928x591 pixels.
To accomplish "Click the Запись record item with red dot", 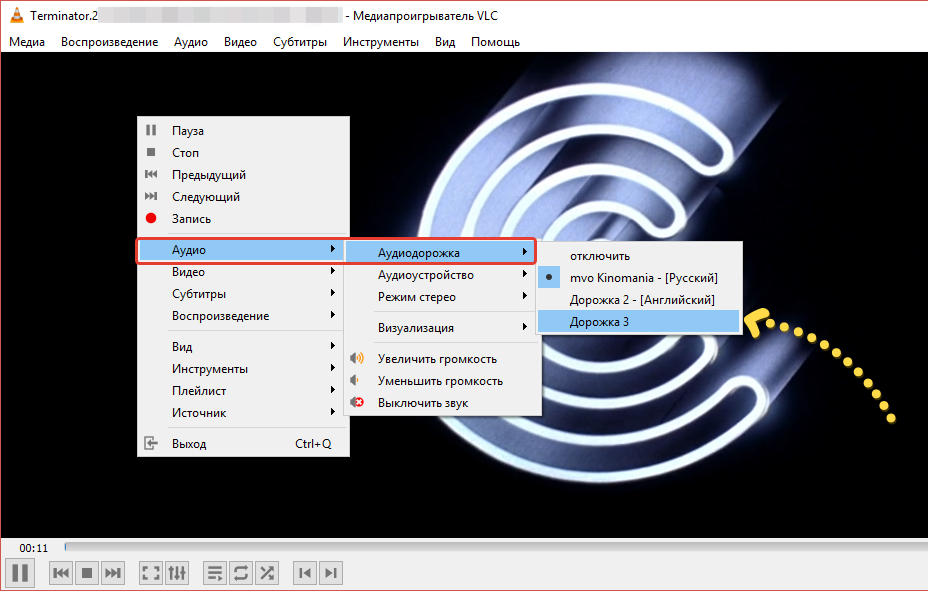I will coord(191,219).
